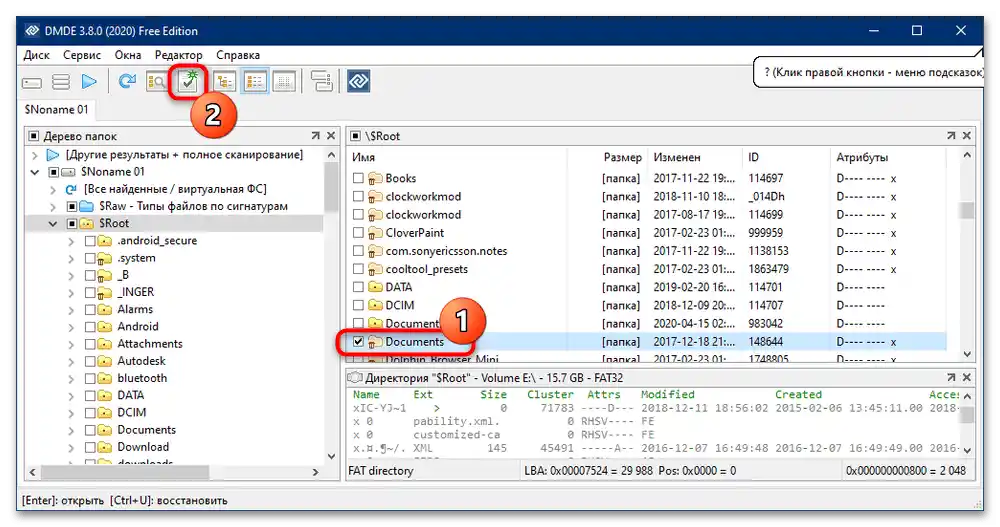Sort file list by Размер column
This screenshot has height=527, width=1000.
pyautogui.click(x=622, y=157)
